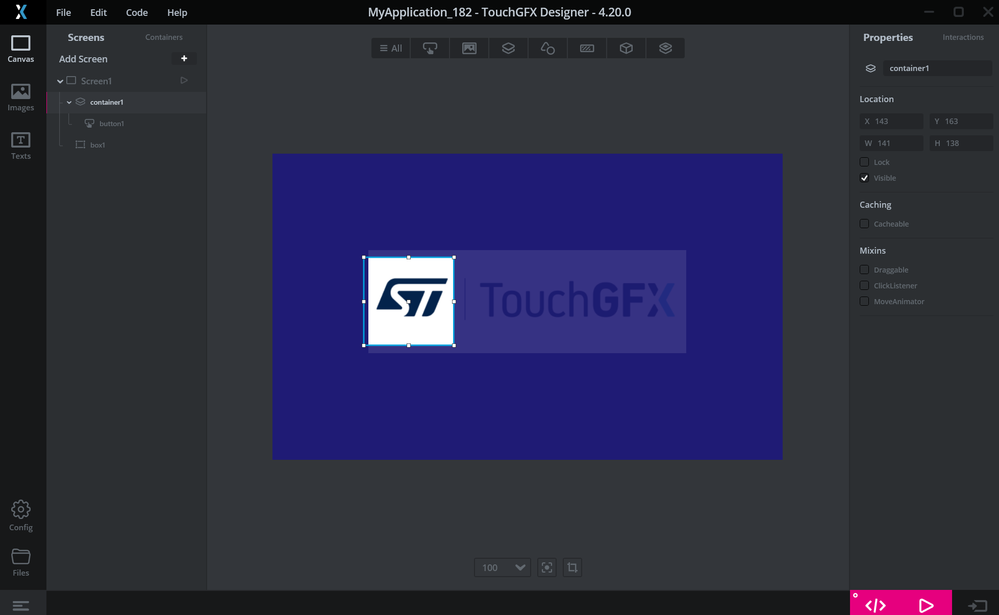Viewport: 999px width, 615px height.
Task: Switch to the Properties tab
Action: point(888,37)
